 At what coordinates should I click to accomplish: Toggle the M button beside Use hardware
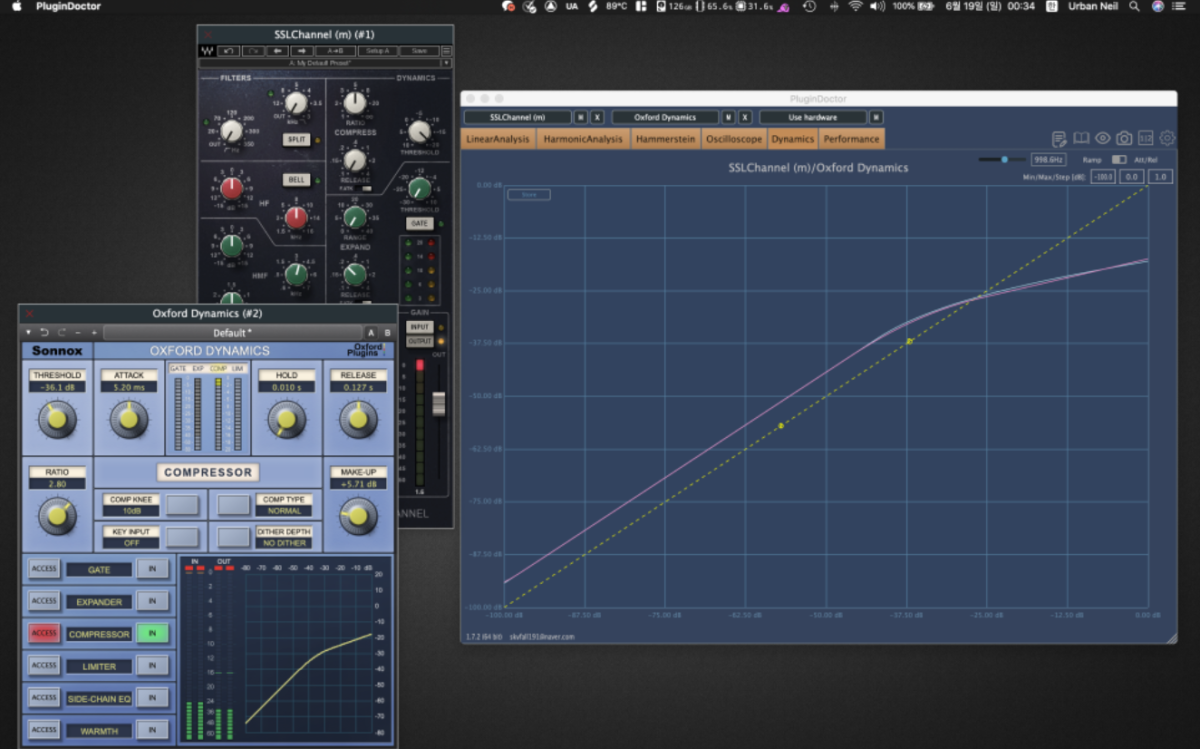point(876,117)
